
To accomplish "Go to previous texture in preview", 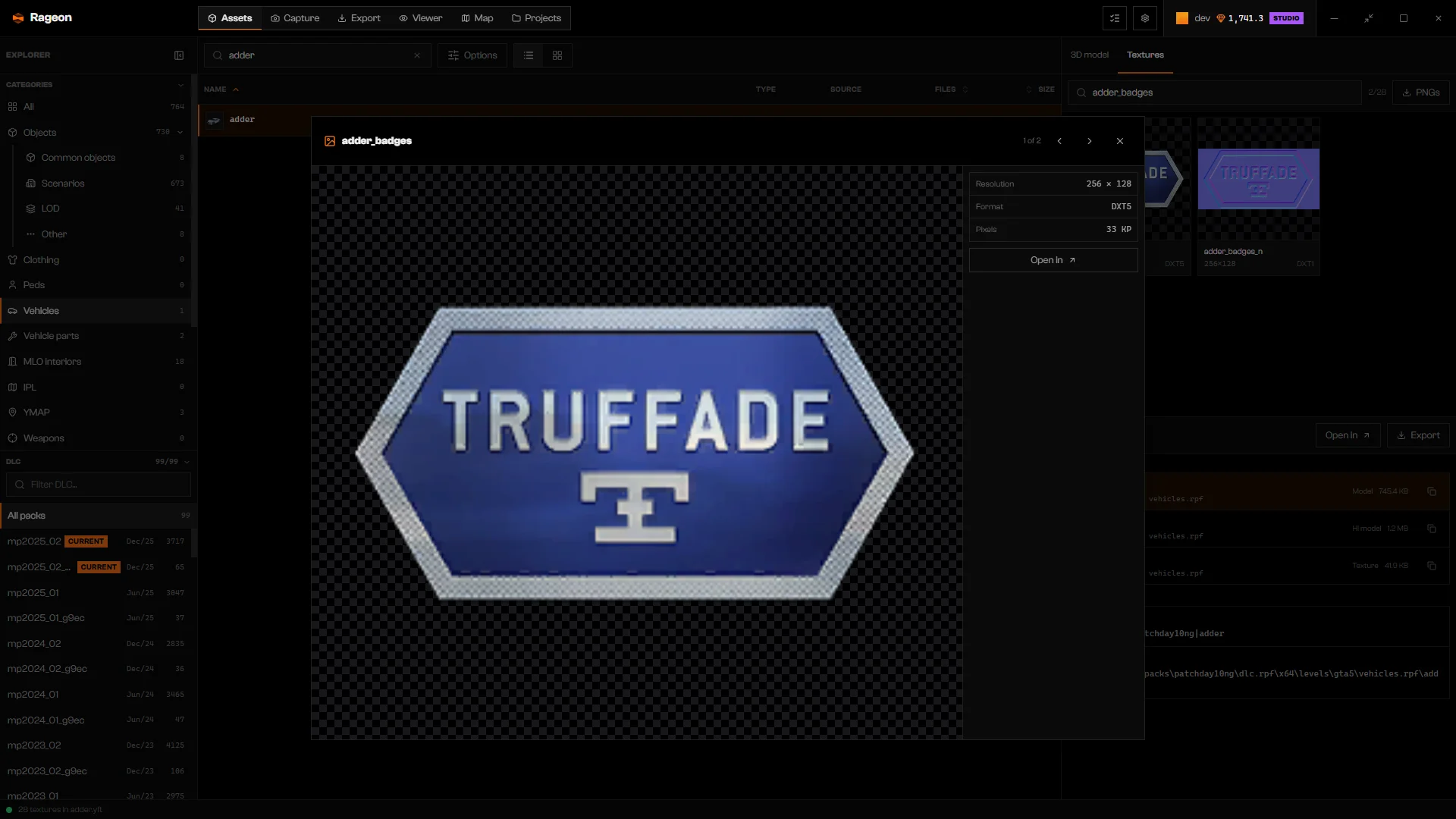I will [x=1059, y=141].
